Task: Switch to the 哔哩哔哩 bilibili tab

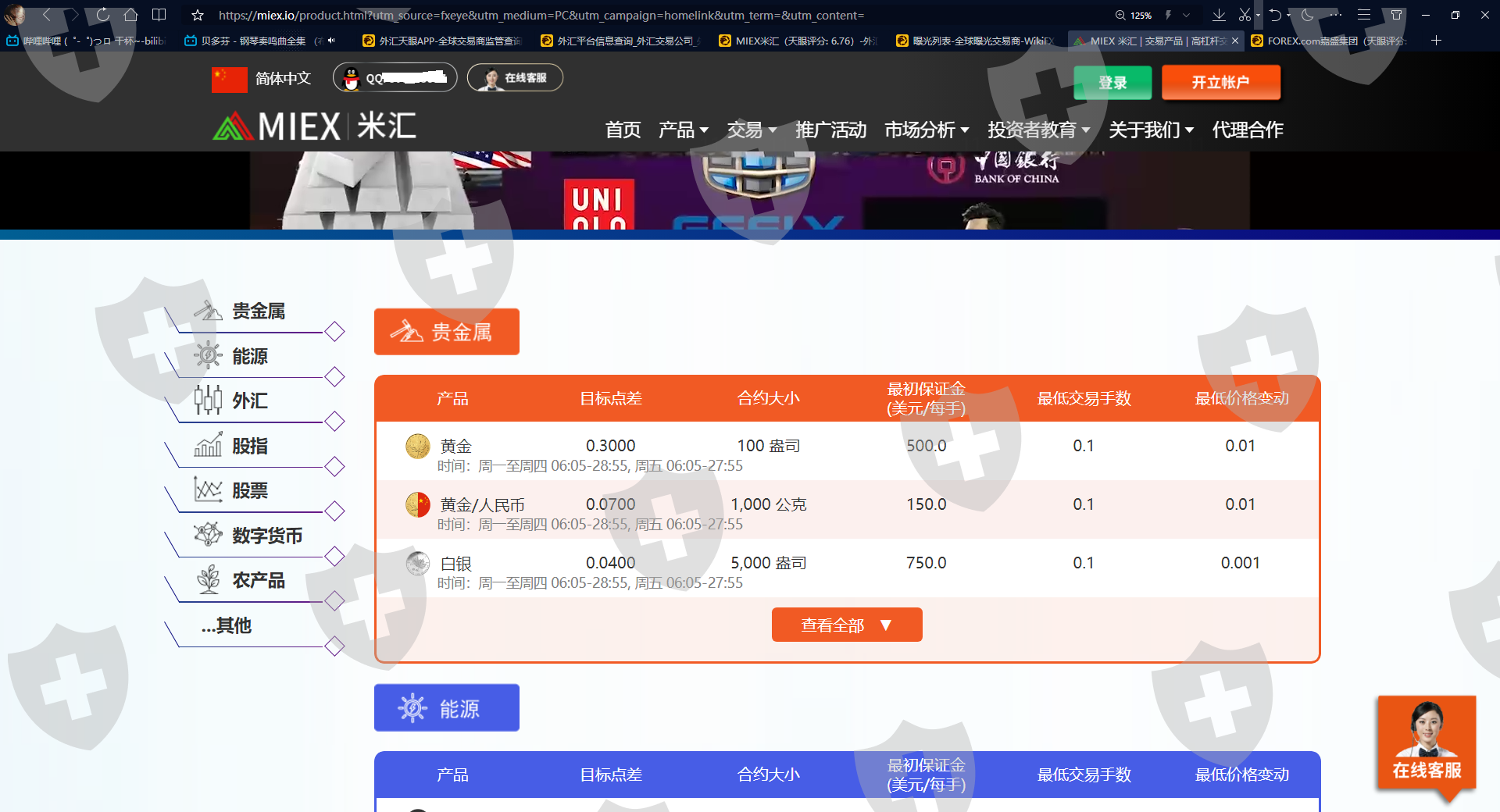Action: pos(87,41)
